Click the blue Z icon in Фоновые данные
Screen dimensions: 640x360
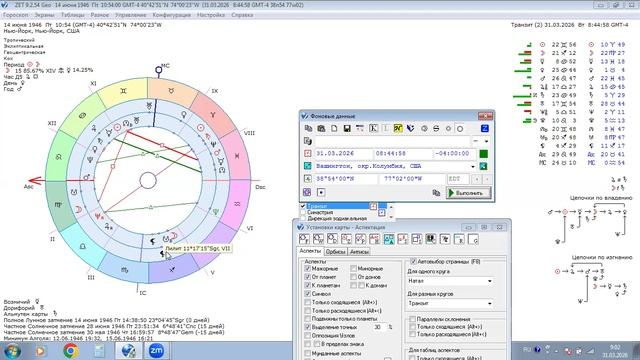coord(484,129)
